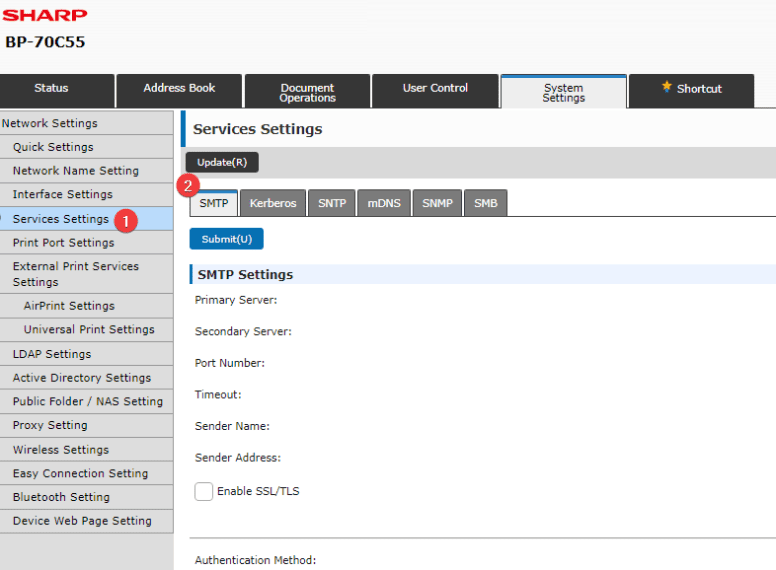
Task: Open External Print Services Settings
Action: pos(76,274)
